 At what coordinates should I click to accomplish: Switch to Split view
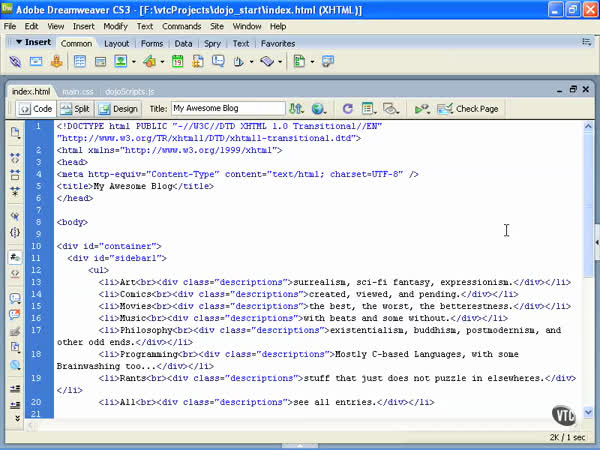[x=74, y=108]
